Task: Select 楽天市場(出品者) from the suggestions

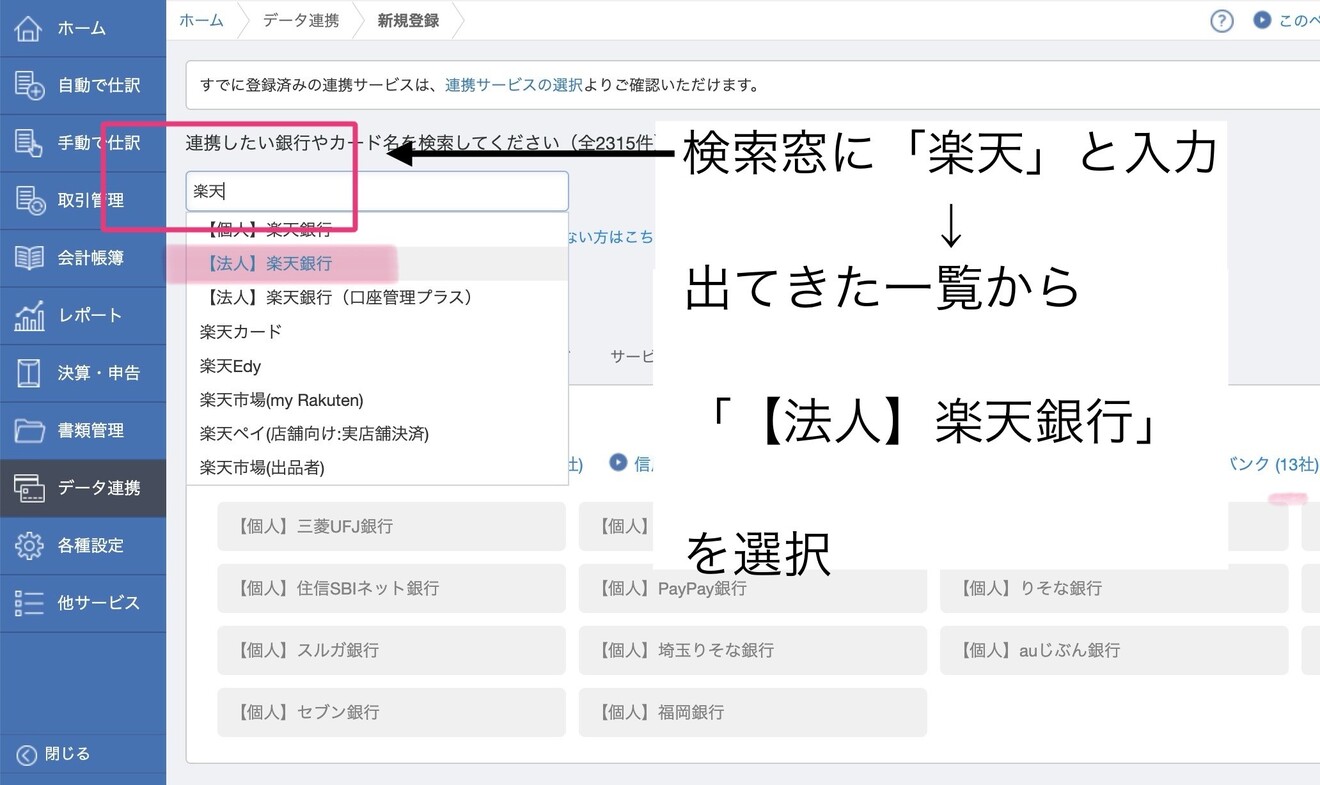Action: pos(377,468)
